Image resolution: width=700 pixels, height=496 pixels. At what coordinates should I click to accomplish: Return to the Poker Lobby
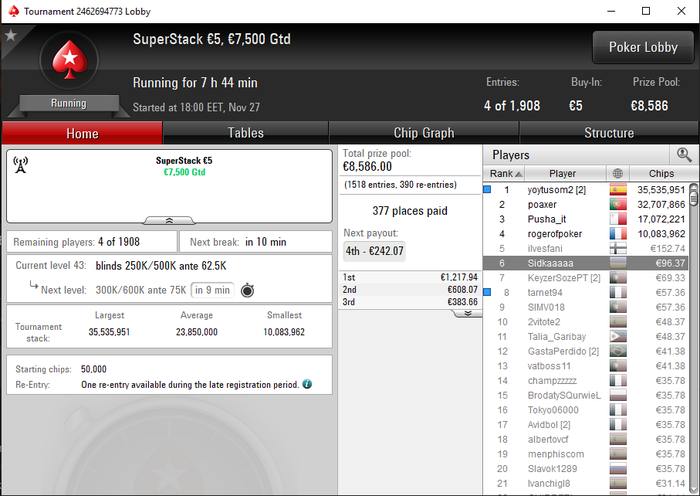[x=643, y=47]
